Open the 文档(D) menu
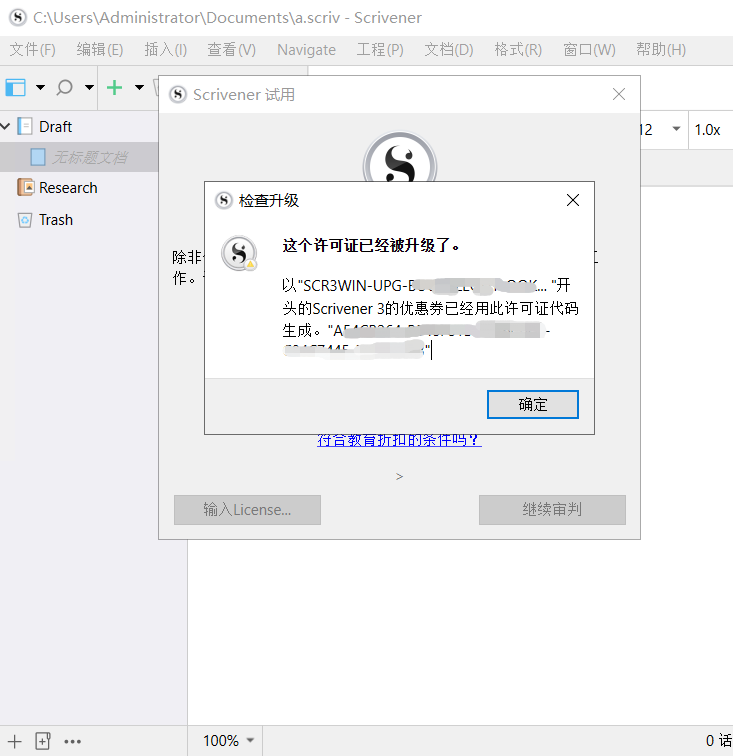 click(x=448, y=50)
